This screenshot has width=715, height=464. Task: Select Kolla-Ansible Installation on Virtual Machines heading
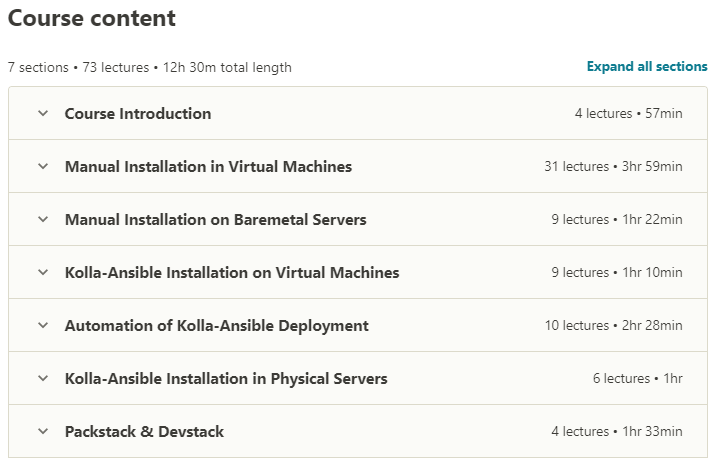pos(232,273)
